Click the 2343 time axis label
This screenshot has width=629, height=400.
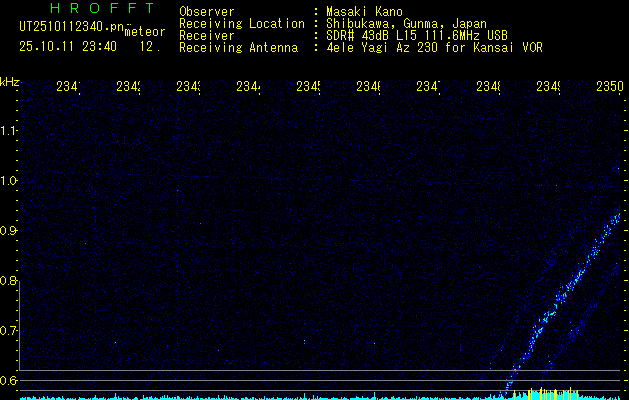pos(189,86)
